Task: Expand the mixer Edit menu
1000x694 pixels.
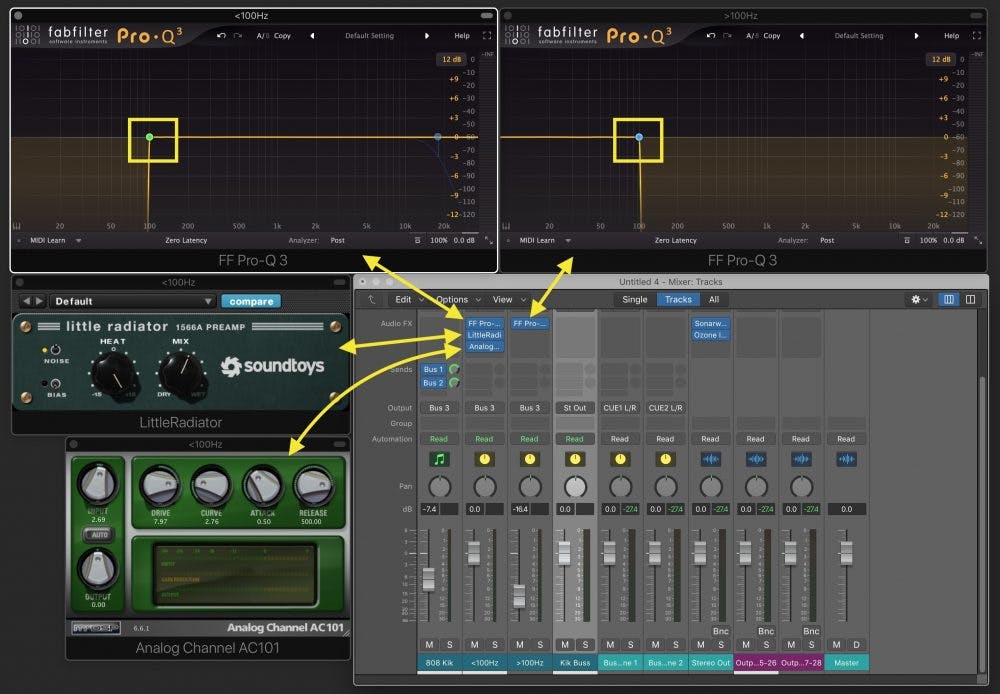Action: pyautogui.click(x=407, y=299)
